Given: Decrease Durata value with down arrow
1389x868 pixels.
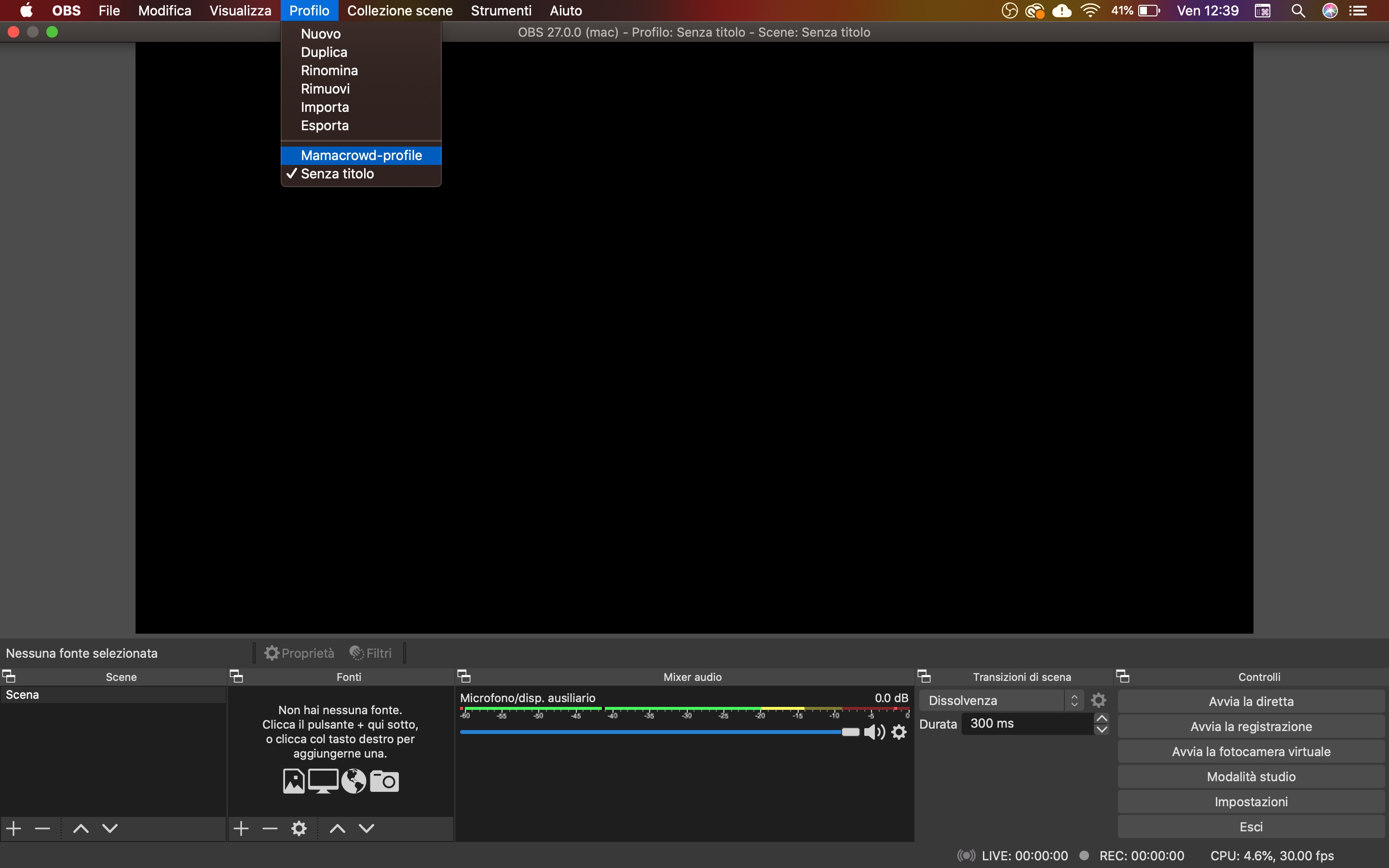Looking at the screenshot, I should (x=1102, y=730).
